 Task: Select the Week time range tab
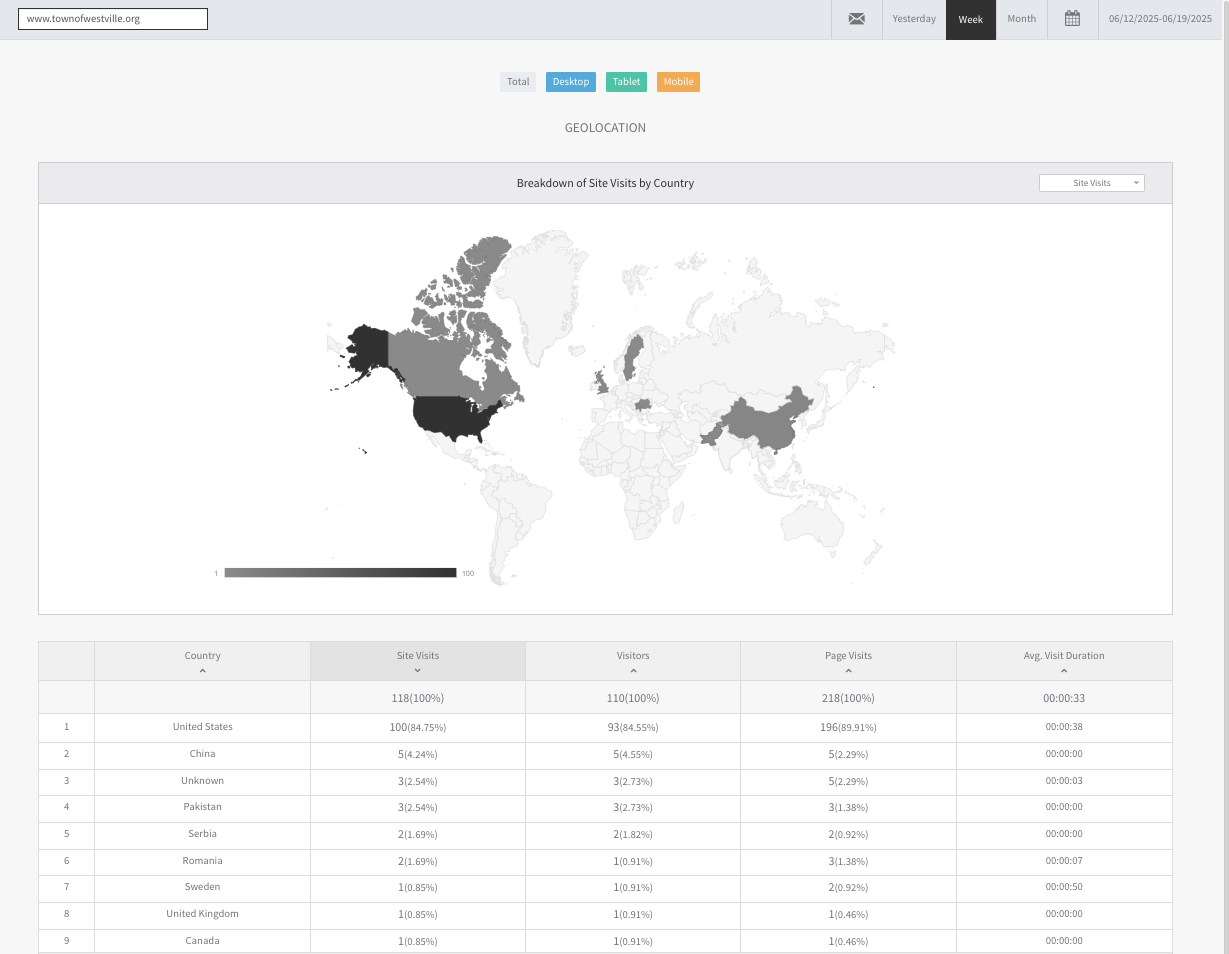(970, 19)
